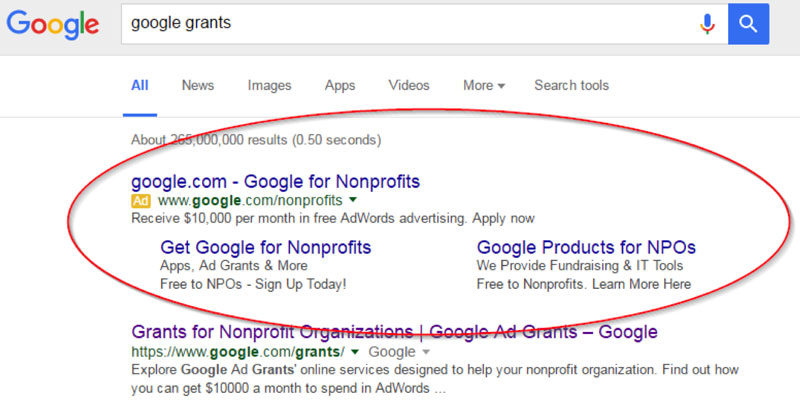
Task: Open the arrow next to www.google.com/nonprofits
Action: (x=353, y=199)
